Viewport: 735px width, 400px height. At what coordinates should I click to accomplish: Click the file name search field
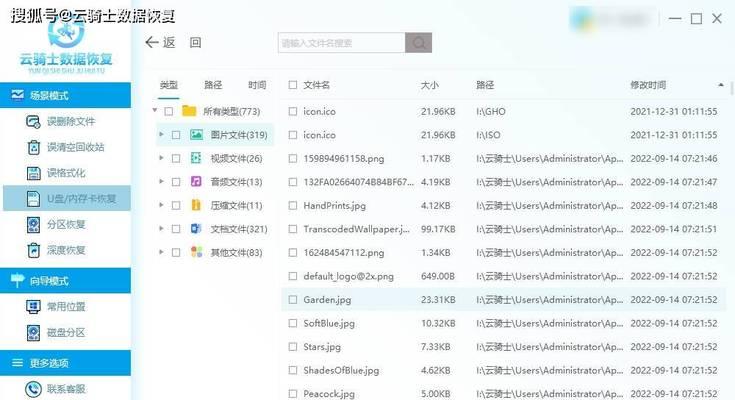tap(341, 43)
